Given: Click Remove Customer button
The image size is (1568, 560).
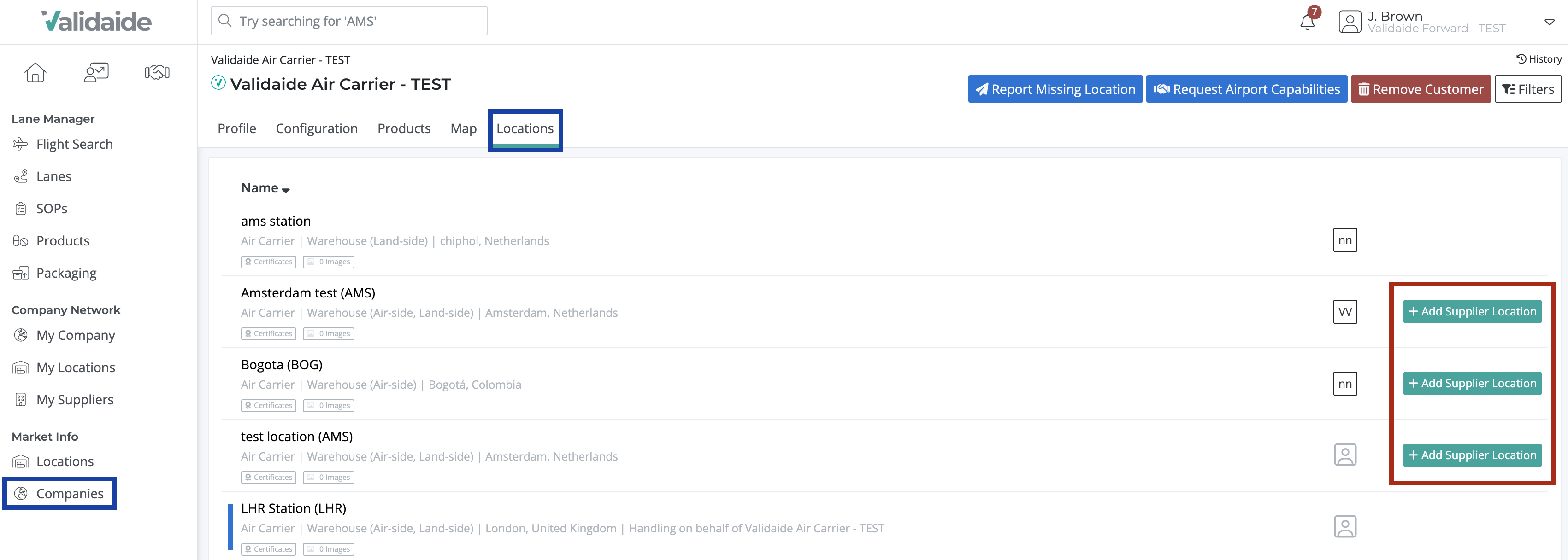Looking at the screenshot, I should [1421, 89].
